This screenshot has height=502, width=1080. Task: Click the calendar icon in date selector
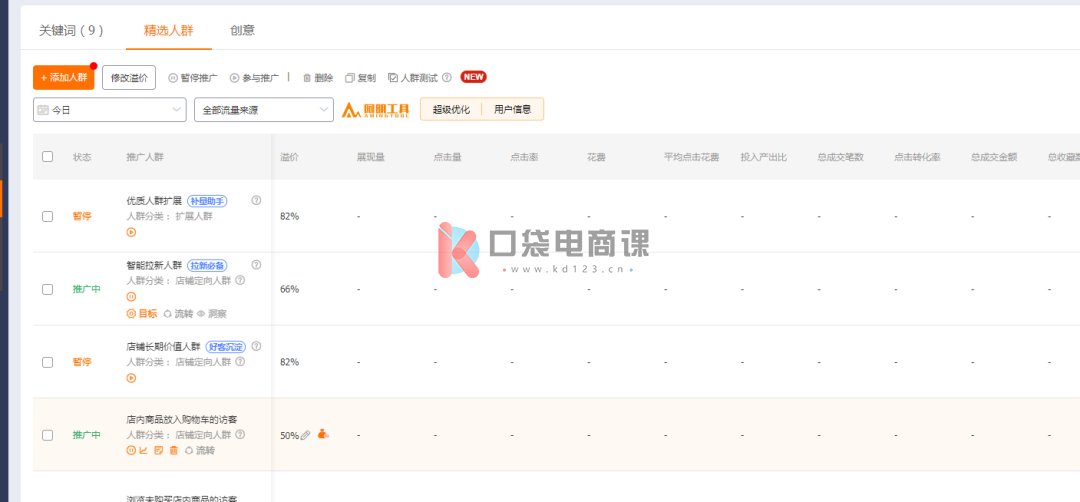pos(43,110)
